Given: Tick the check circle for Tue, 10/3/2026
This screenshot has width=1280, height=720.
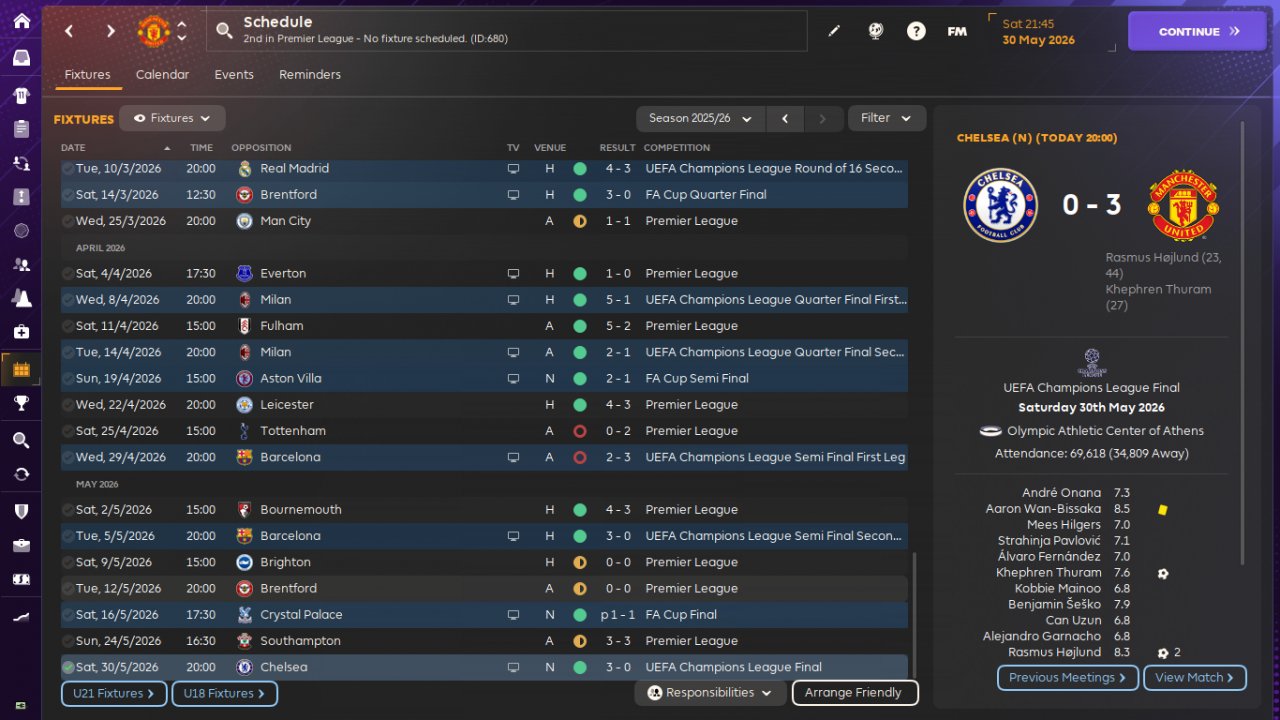Looking at the screenshot, I should [68, 168].
